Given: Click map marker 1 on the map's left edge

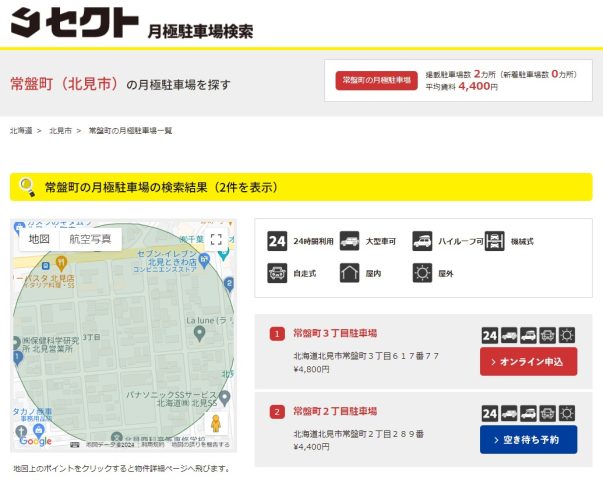Looking at the screenshot, I should click(18, 358).
